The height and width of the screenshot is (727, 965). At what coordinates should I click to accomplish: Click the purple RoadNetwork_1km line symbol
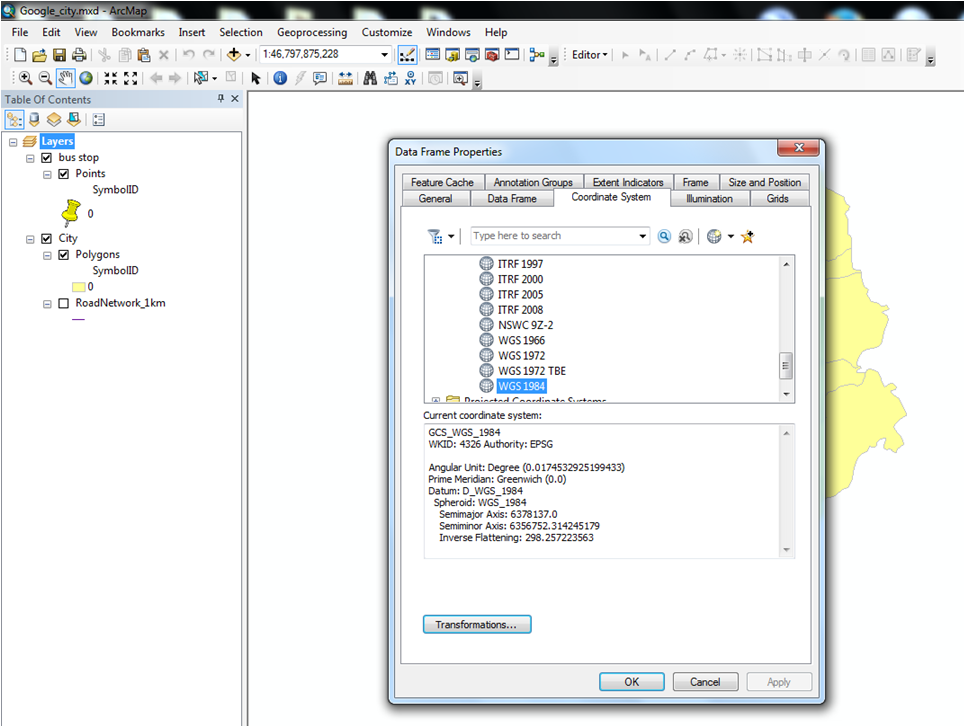(78, 319)
